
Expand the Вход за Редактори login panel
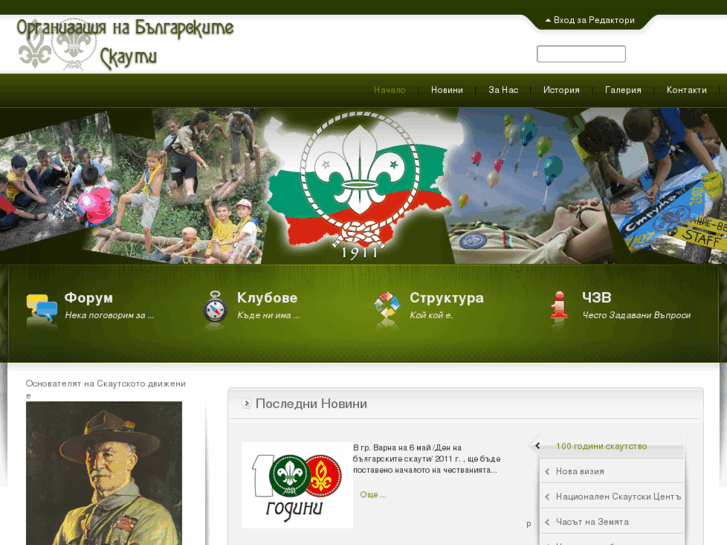(x=590, y=20)
